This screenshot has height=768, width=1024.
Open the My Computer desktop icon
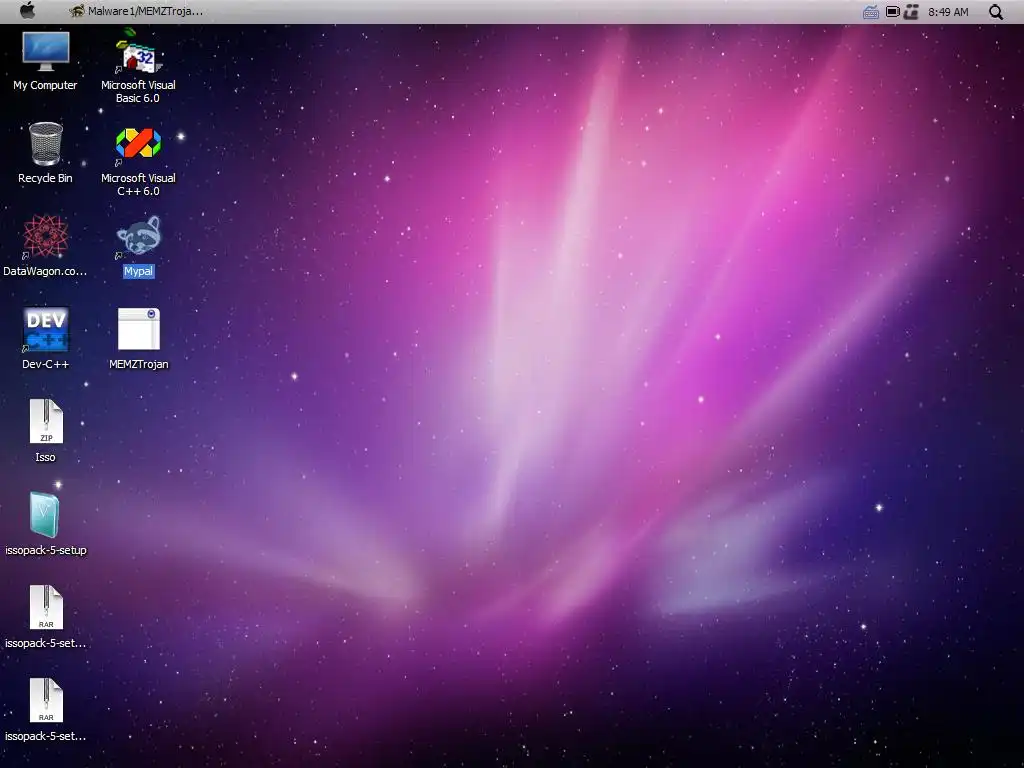(x=46, y=51)
